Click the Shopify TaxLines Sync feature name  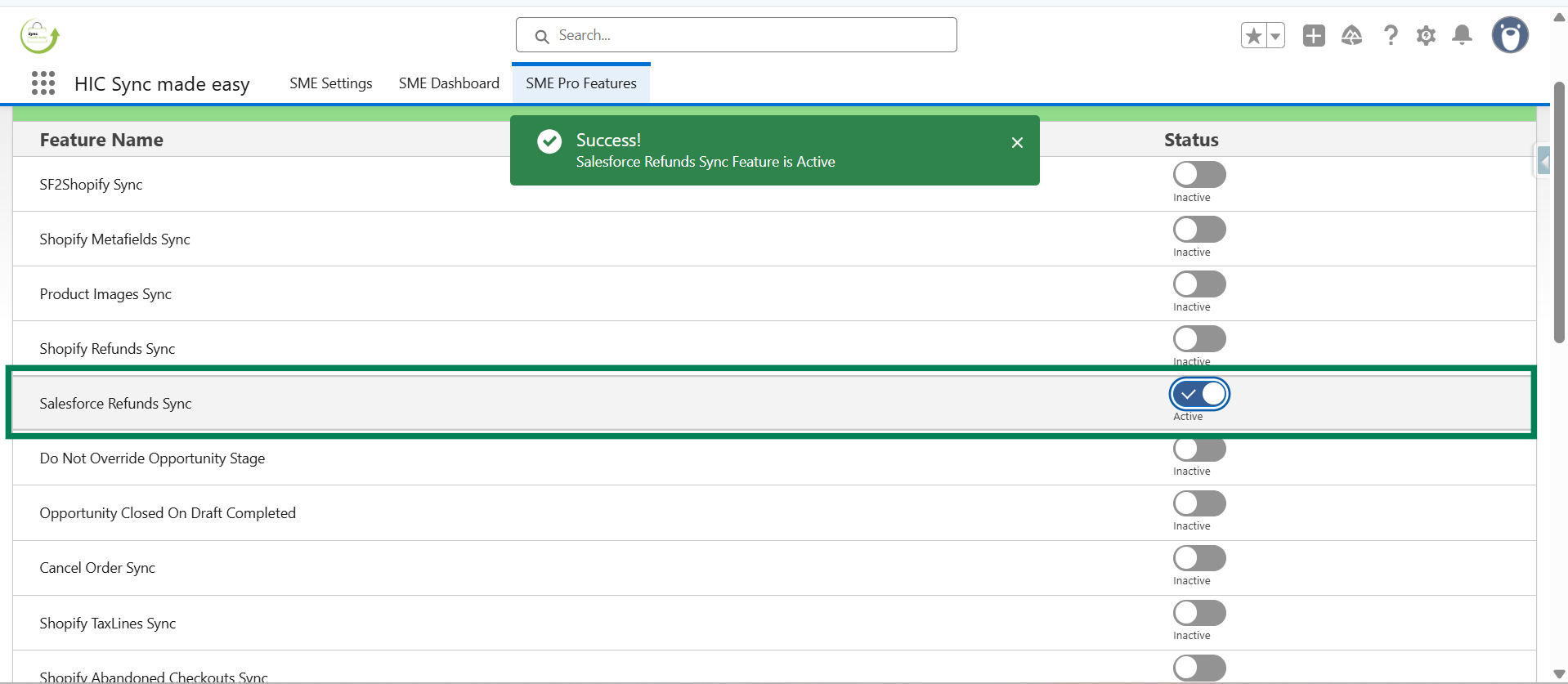point(108,624)
